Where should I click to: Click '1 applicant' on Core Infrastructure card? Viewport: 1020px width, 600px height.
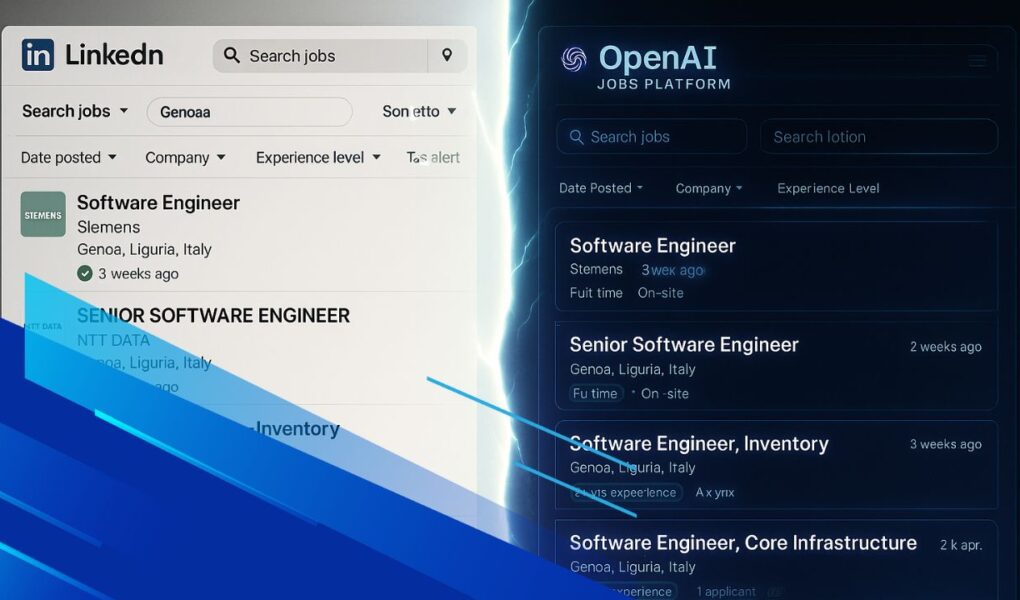(726, 592)
